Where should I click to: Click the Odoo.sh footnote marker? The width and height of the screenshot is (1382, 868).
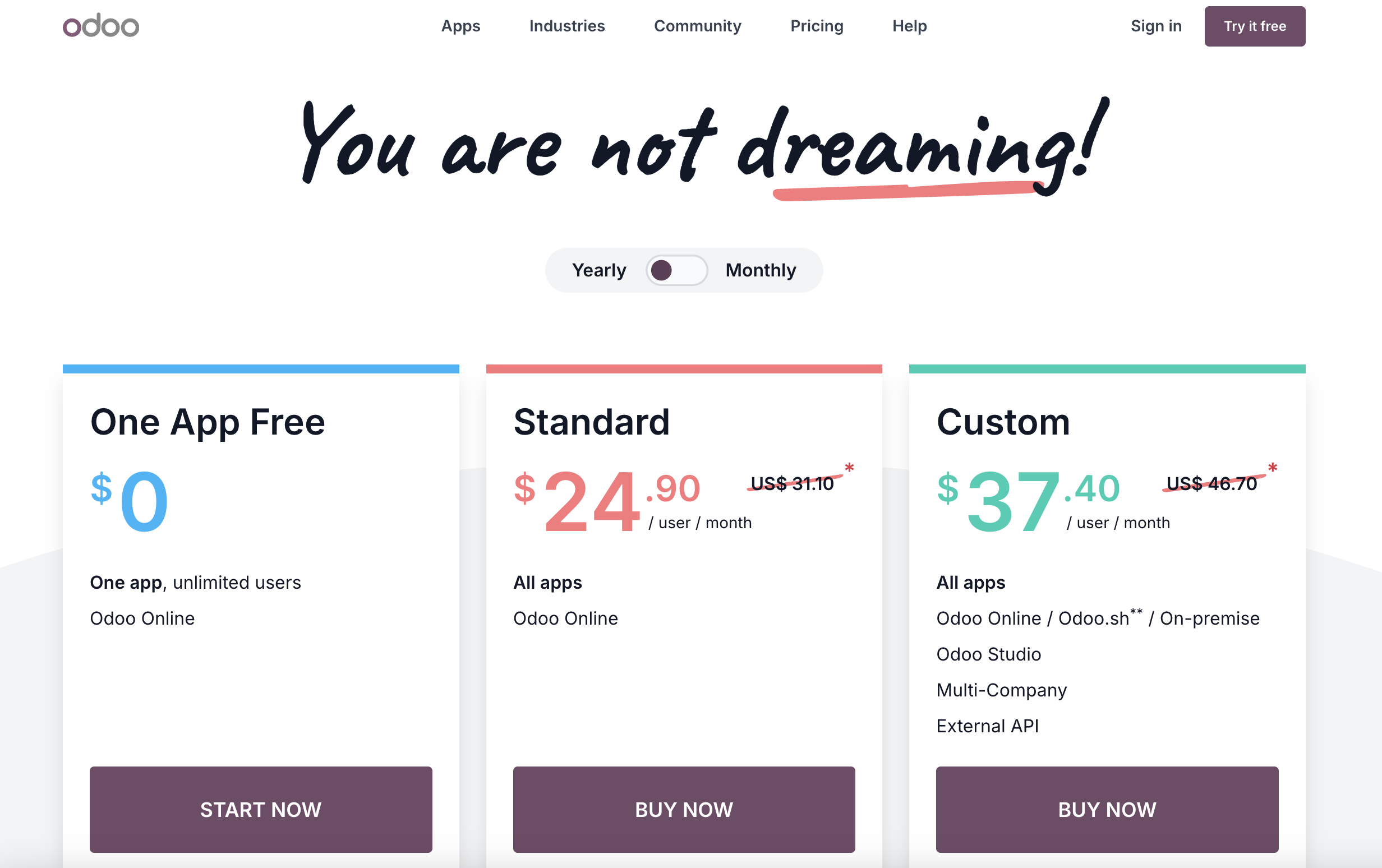point(1135,612)
